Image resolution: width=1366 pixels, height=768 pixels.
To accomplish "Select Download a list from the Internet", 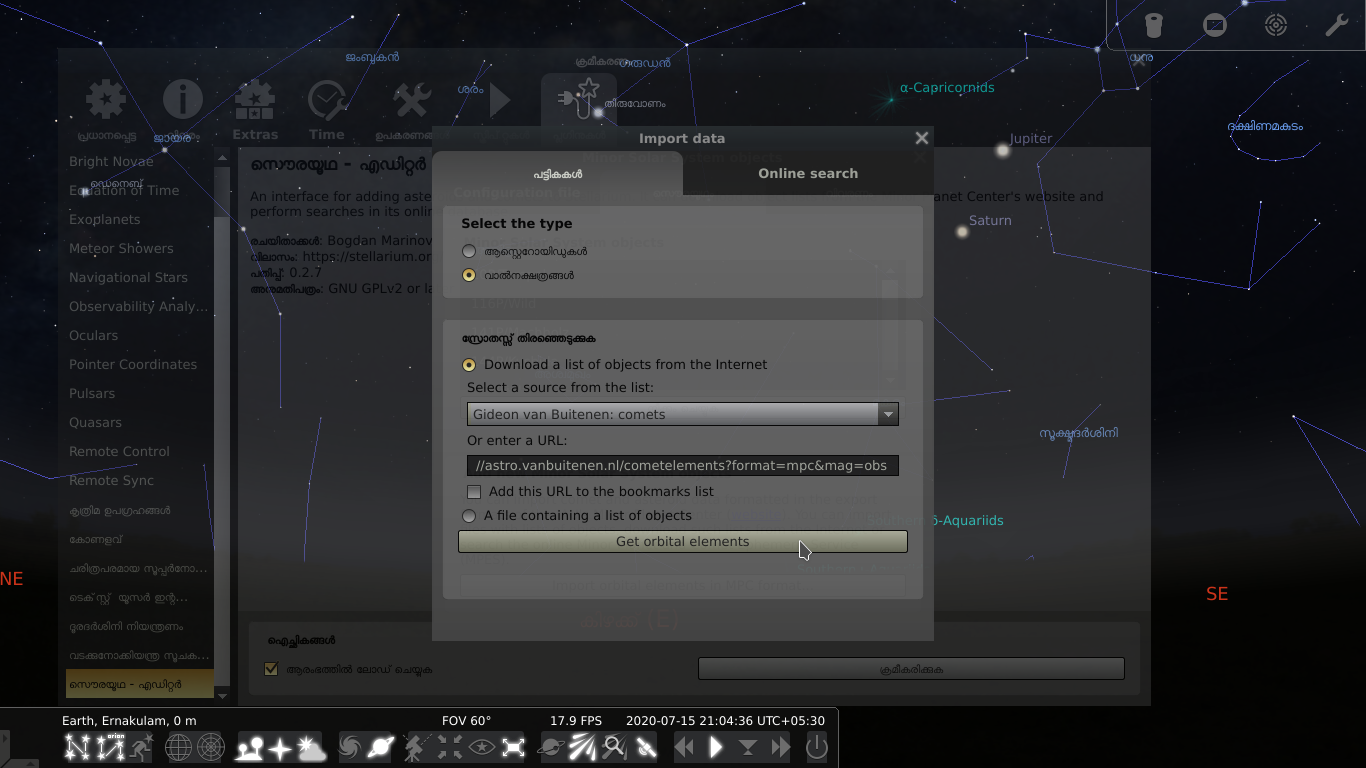I will pos(469,365).
